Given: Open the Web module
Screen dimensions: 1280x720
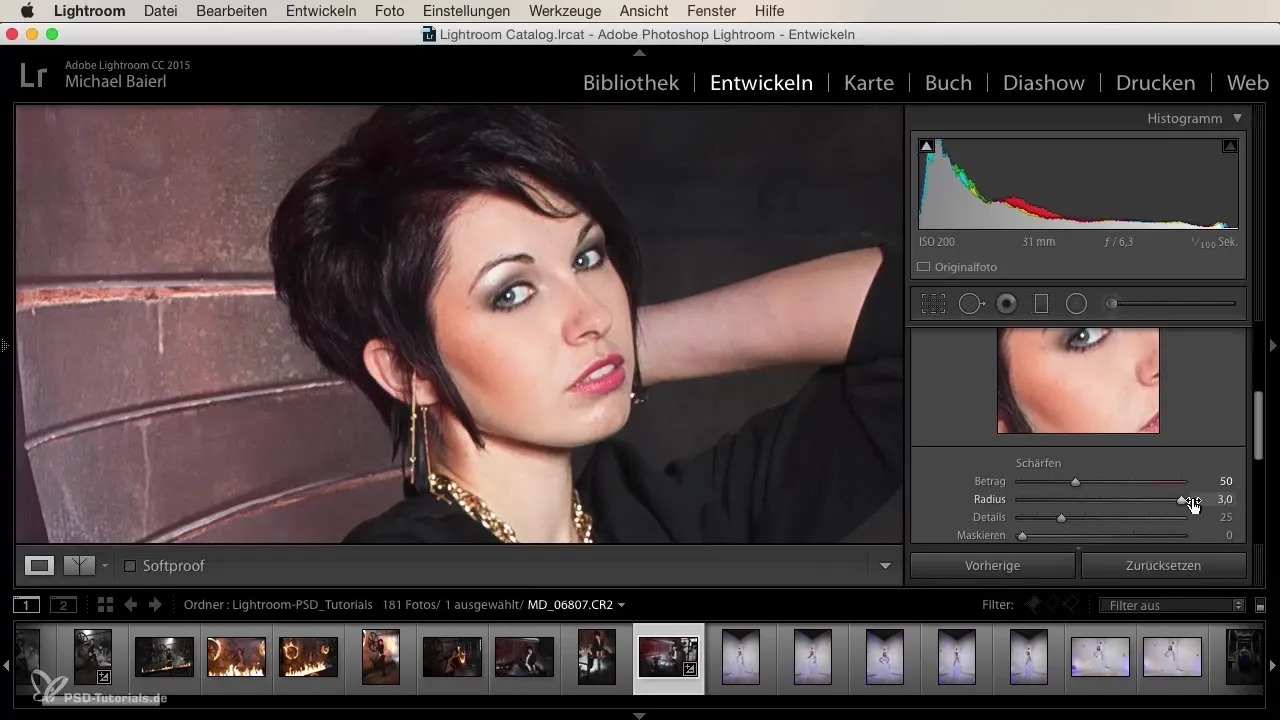Looking at the screenshot, I should (x=1247, y=83).
